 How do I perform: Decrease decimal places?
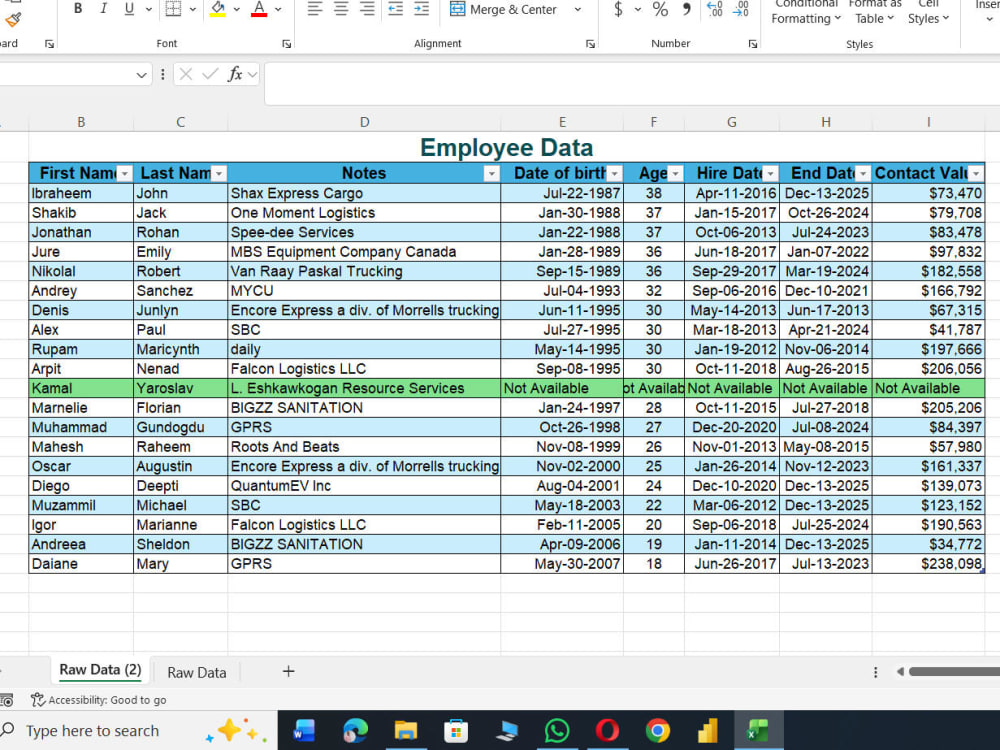(x=740, y=9)
